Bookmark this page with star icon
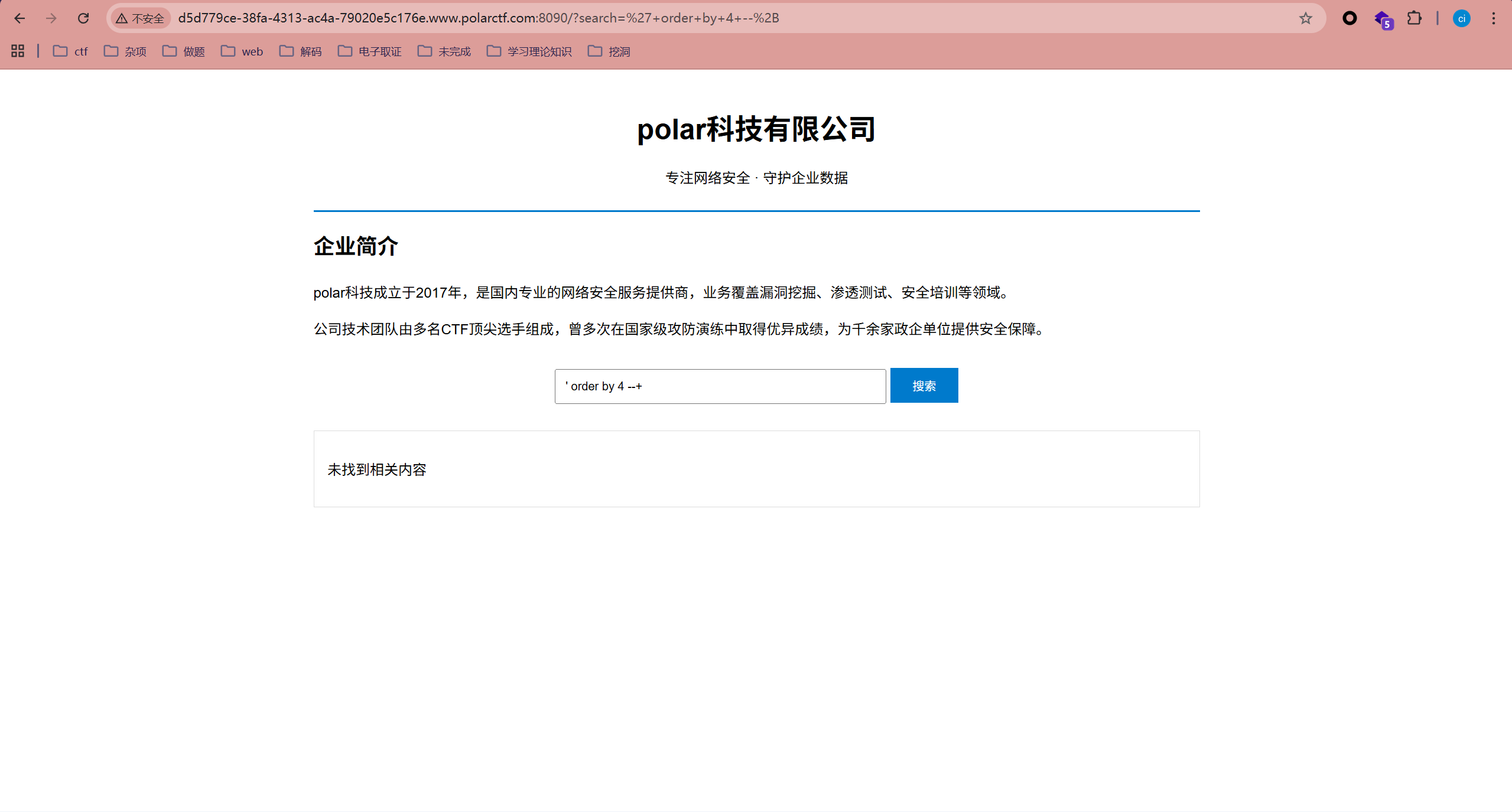The width and height of the screenshot is (1512, 812). [1305, 18]
